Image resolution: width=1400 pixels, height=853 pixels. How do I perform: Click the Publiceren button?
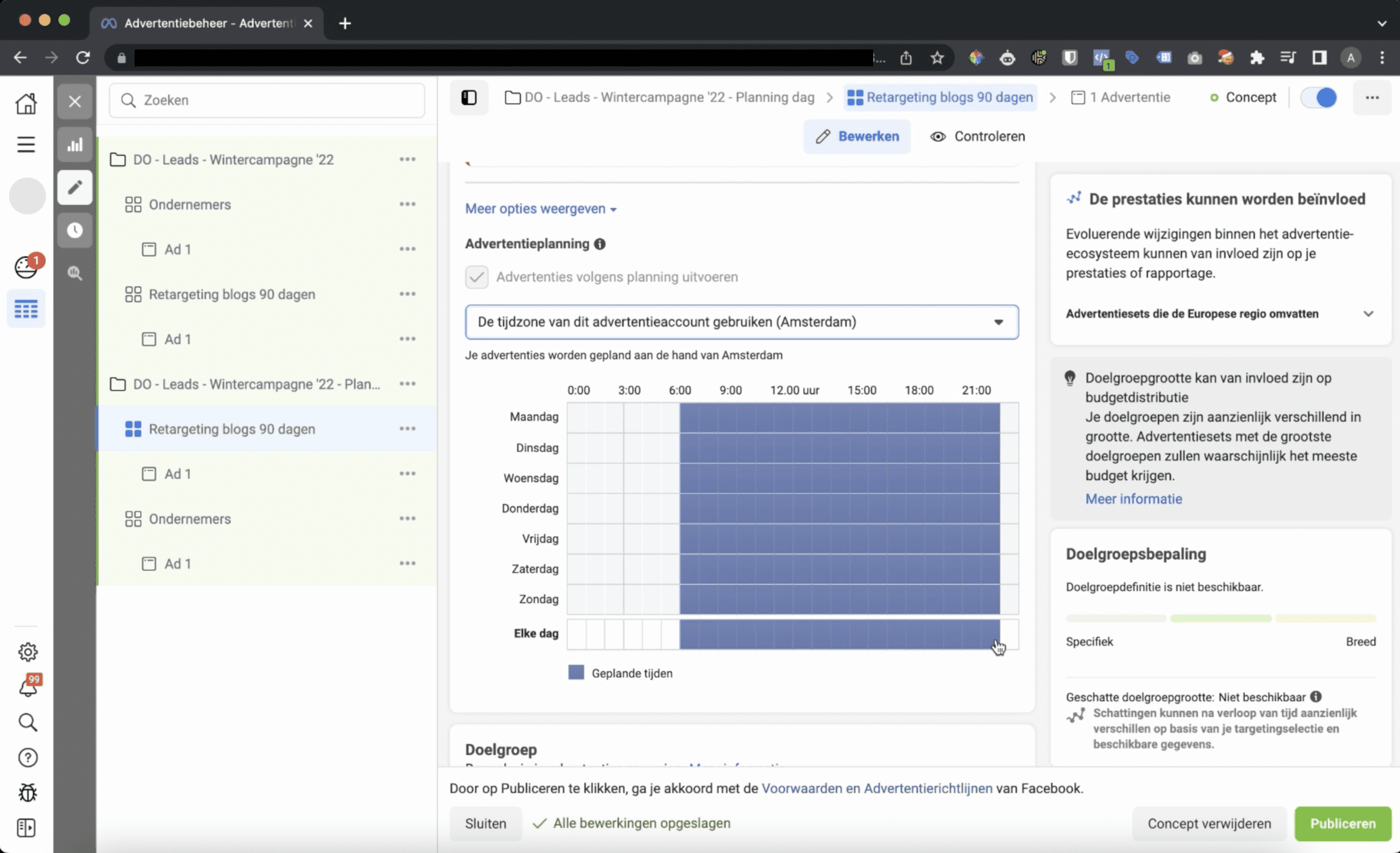[1343, 823]
